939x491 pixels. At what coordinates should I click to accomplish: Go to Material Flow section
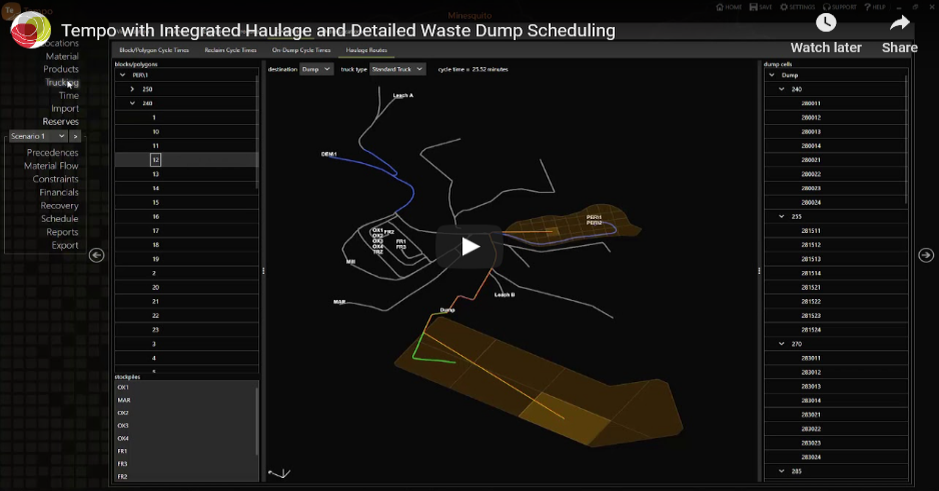click(52, 166)
